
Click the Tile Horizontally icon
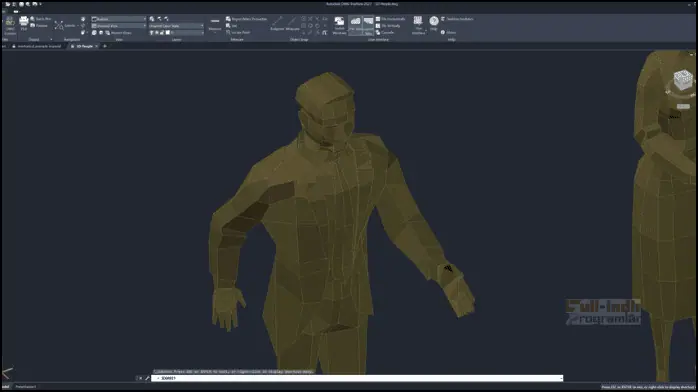pyautogui.click(x=390, y=19)
